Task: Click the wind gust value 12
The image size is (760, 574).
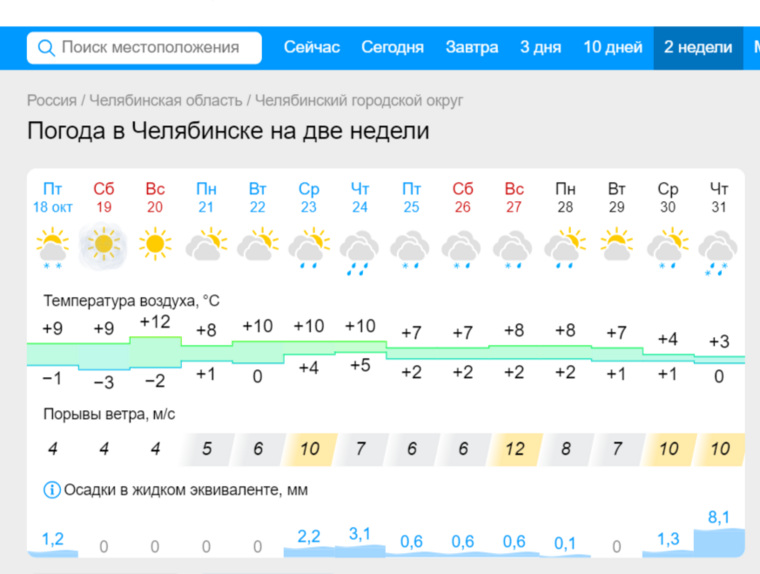Action: (x=515, y=449)
